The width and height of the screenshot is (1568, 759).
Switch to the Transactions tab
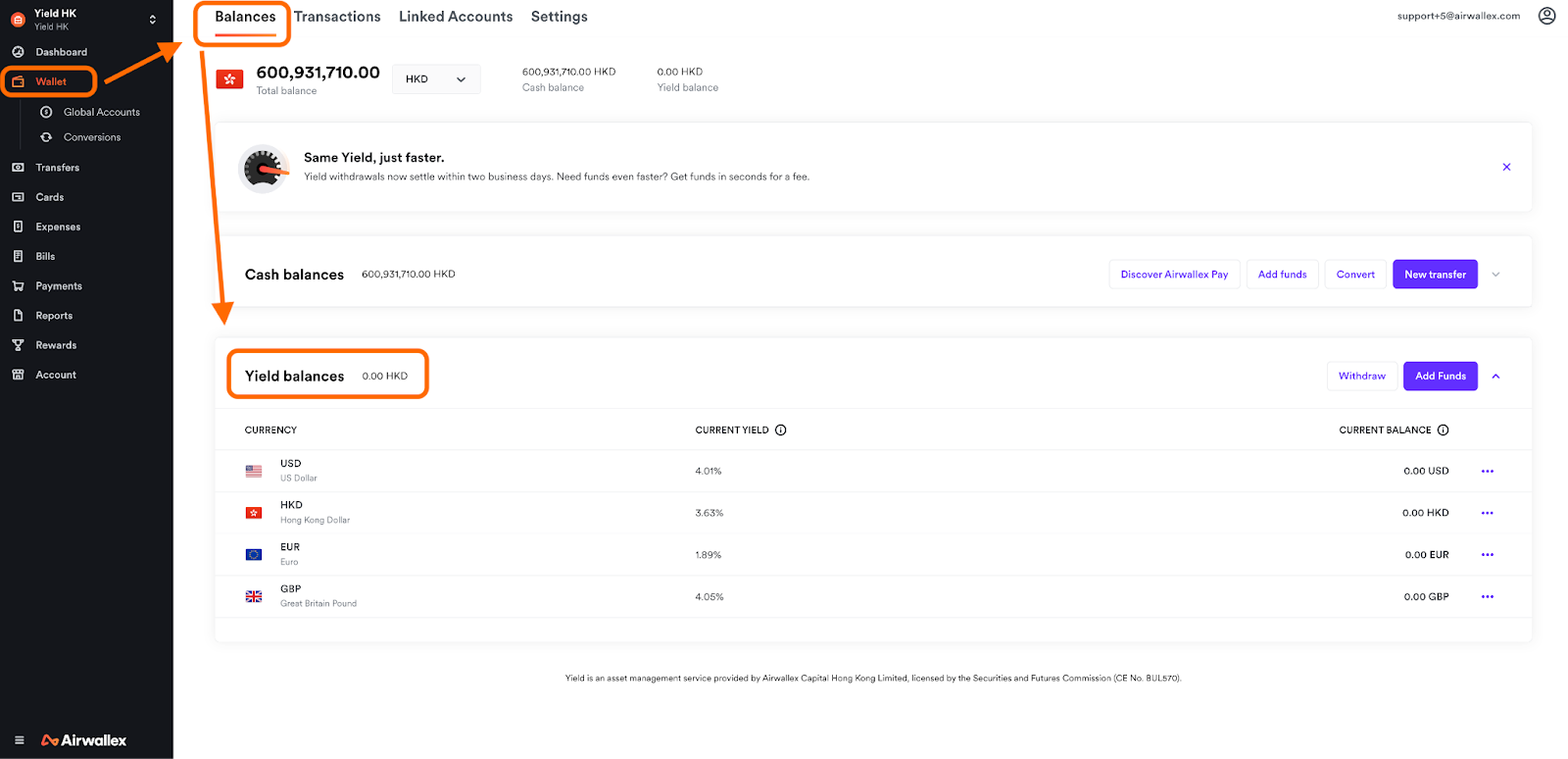coord(337,17)
